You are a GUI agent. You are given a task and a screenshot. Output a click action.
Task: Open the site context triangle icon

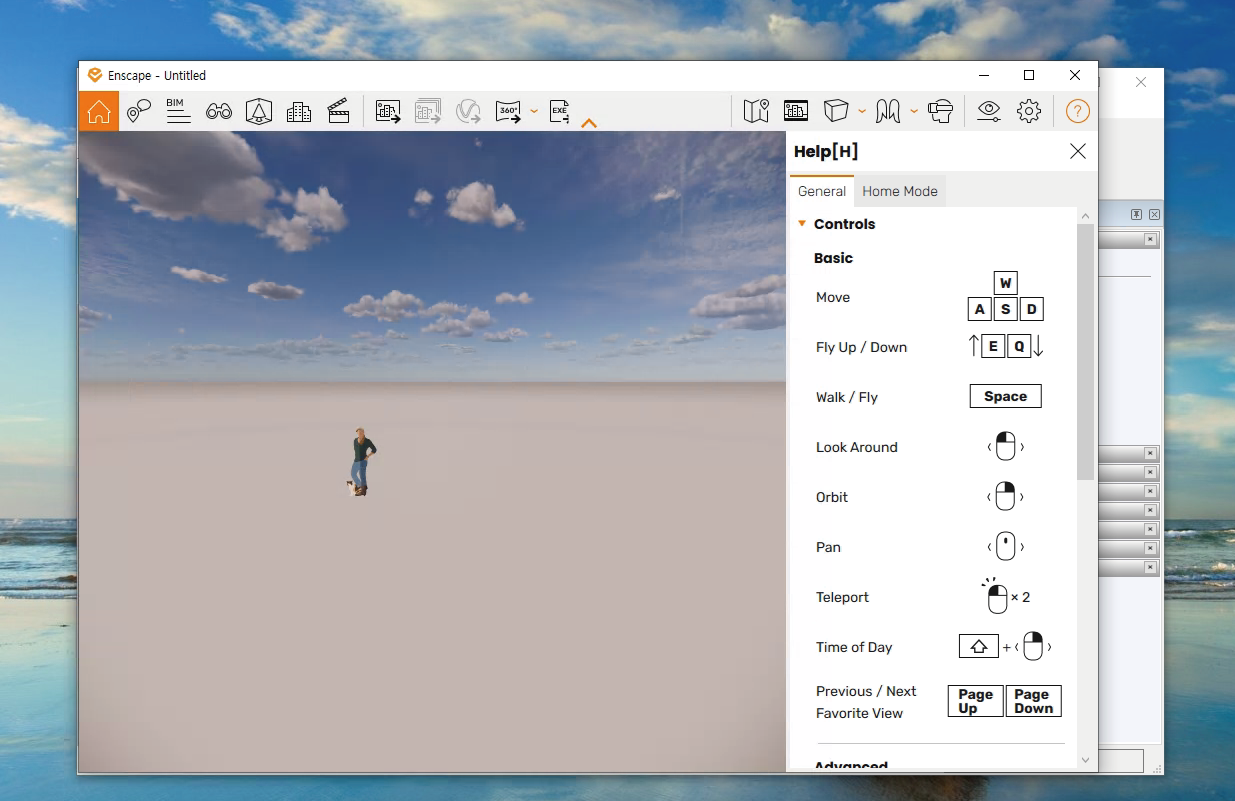[259, 111]
